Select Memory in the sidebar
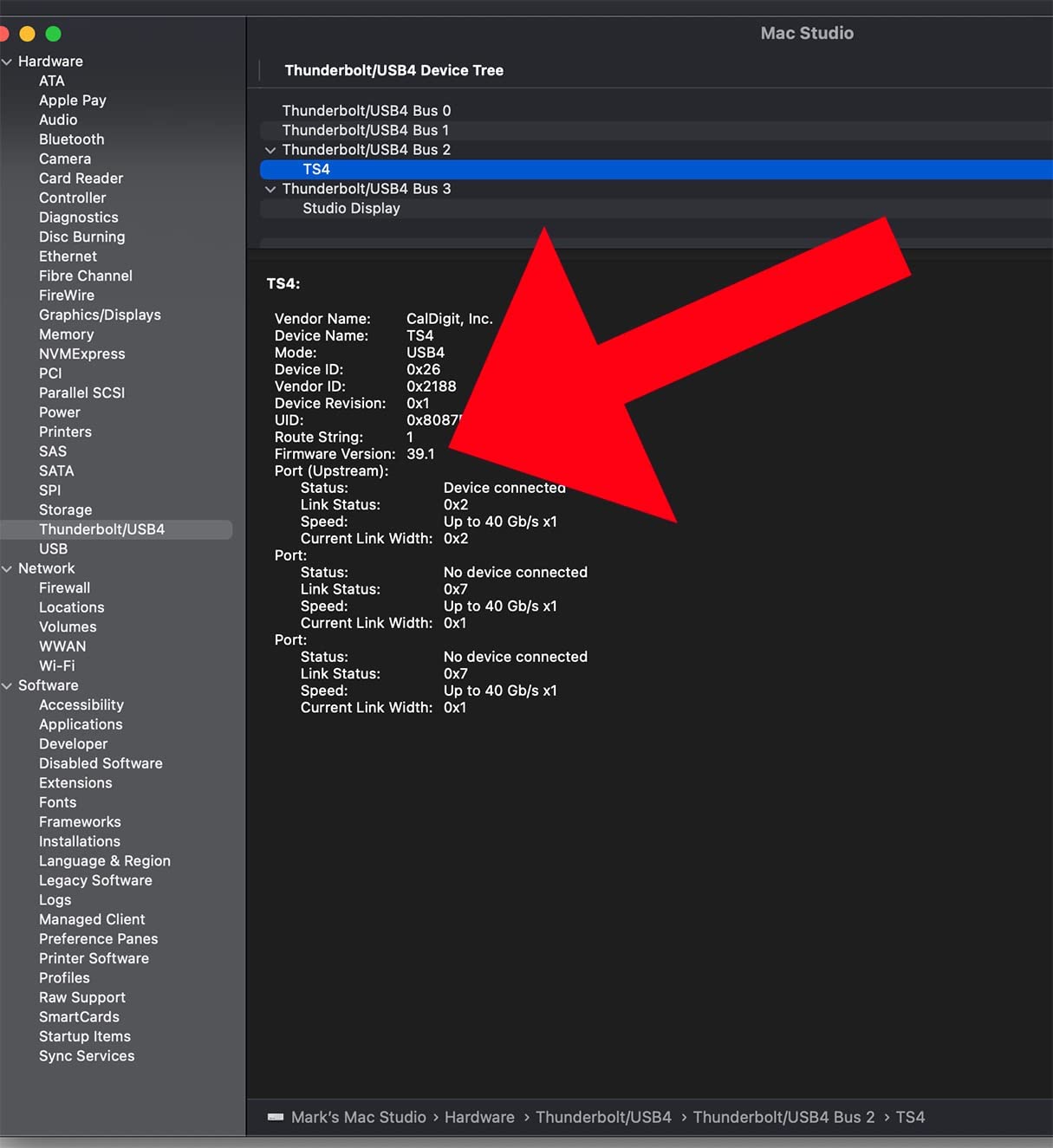The height and width of the screenshot is (1148, 1053). [x=67, y=334]
